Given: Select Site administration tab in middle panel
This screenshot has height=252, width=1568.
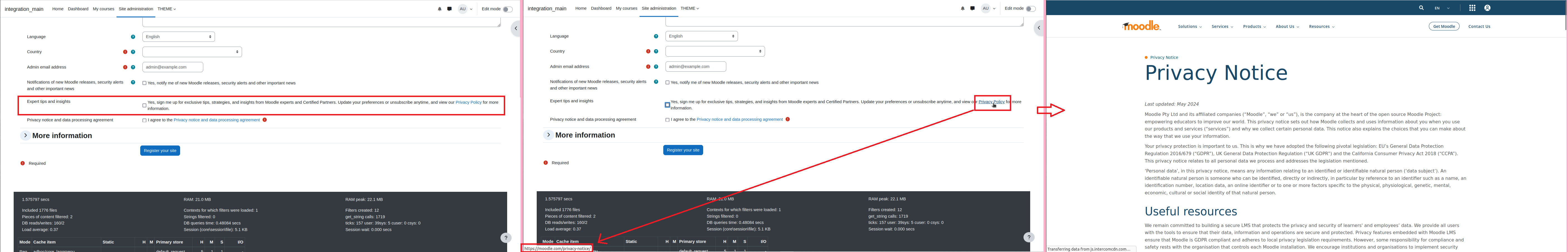Looking at the screenshot, I should [659, 9].
